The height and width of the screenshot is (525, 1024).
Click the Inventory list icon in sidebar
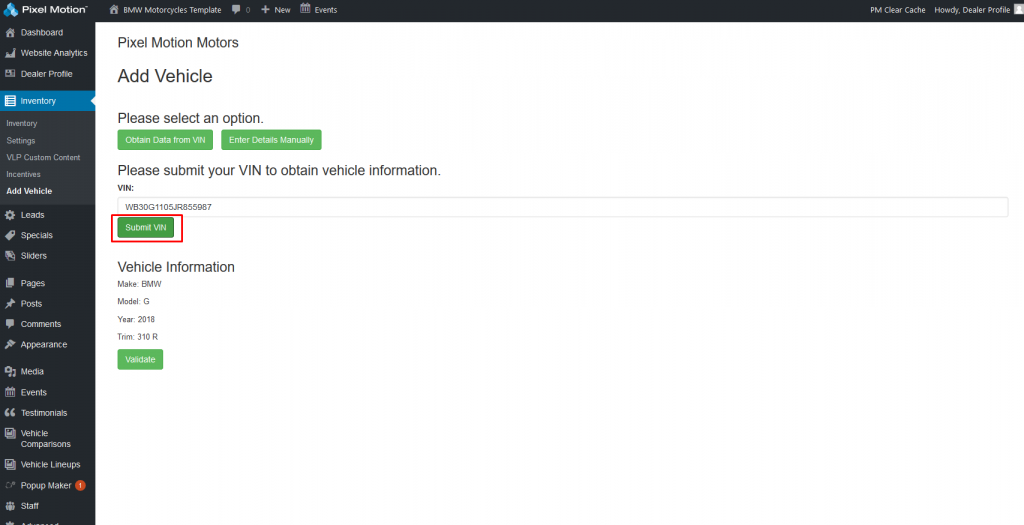10,101
